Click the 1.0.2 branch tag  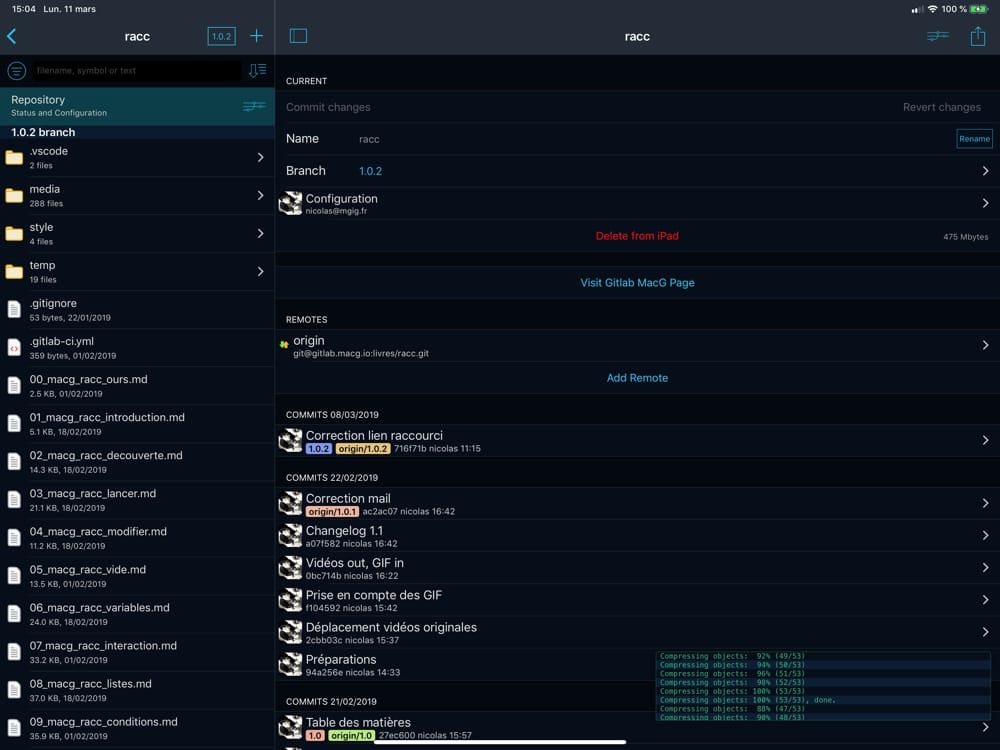pos(318,448)
